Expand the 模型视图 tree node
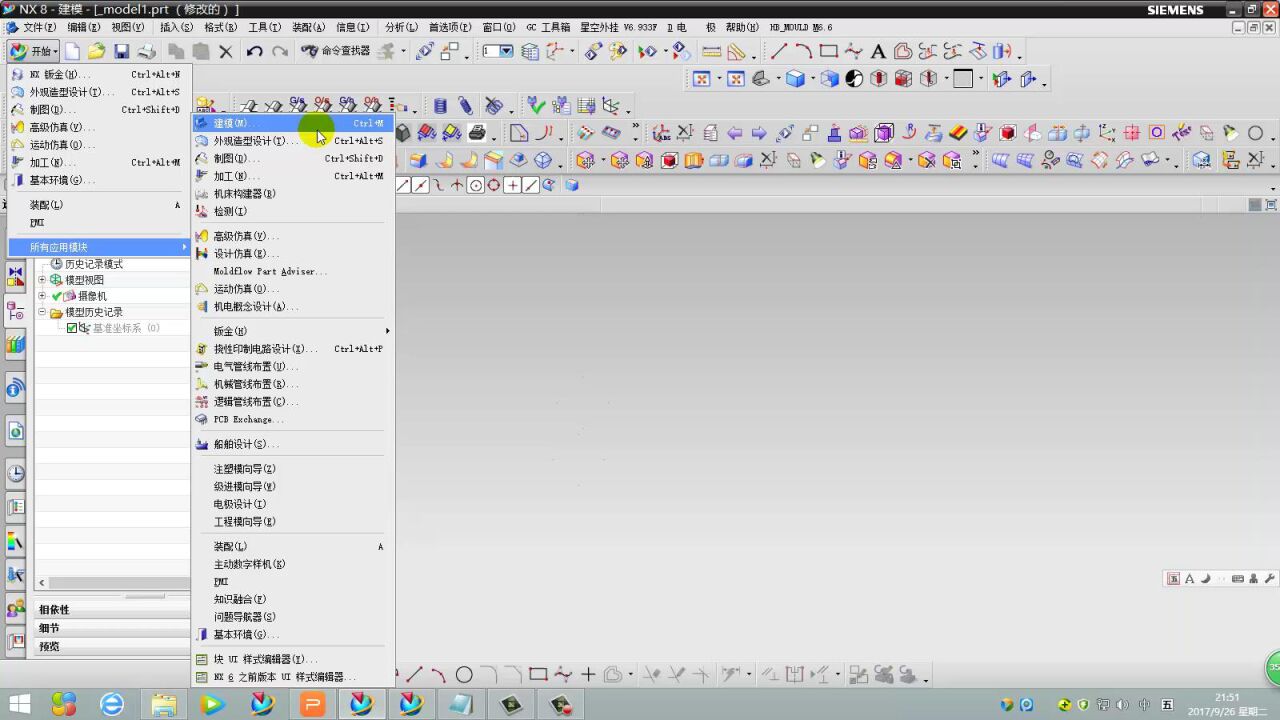1280x720 pixels. 42,280
